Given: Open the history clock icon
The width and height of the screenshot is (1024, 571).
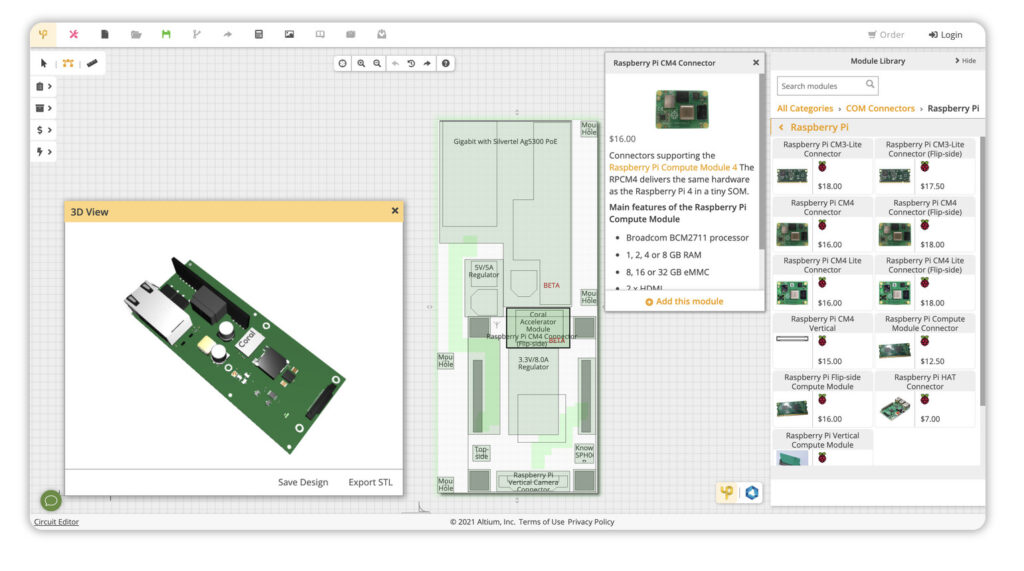Looking at the screenshot, I should coord(411,63).
